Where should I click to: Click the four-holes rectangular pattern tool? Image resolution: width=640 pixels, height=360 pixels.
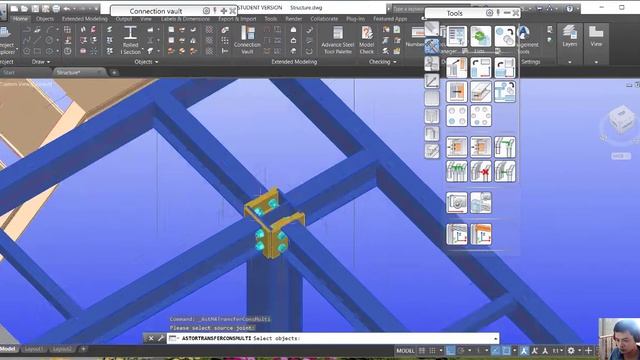click(x=457, y=116)
